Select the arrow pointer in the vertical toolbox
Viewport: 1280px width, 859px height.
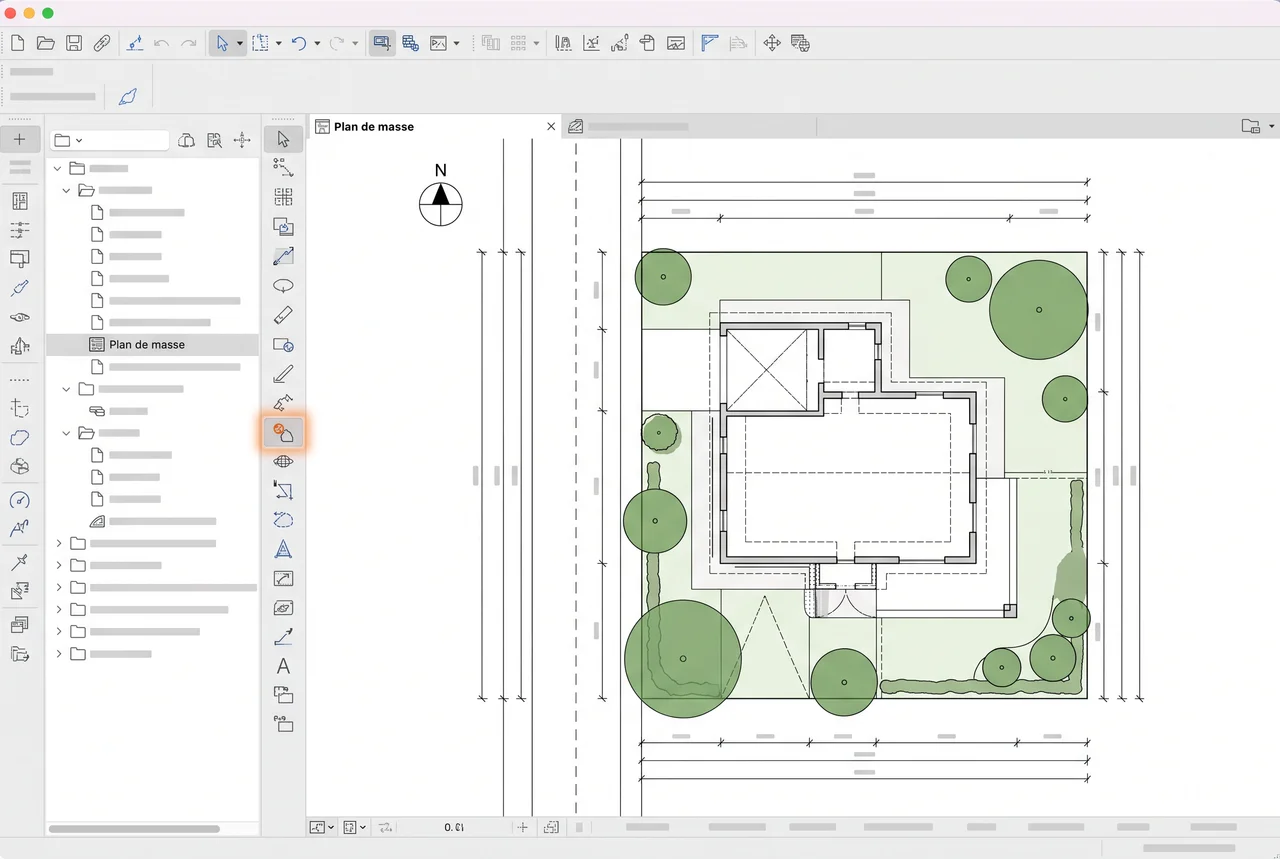point(283,139)
